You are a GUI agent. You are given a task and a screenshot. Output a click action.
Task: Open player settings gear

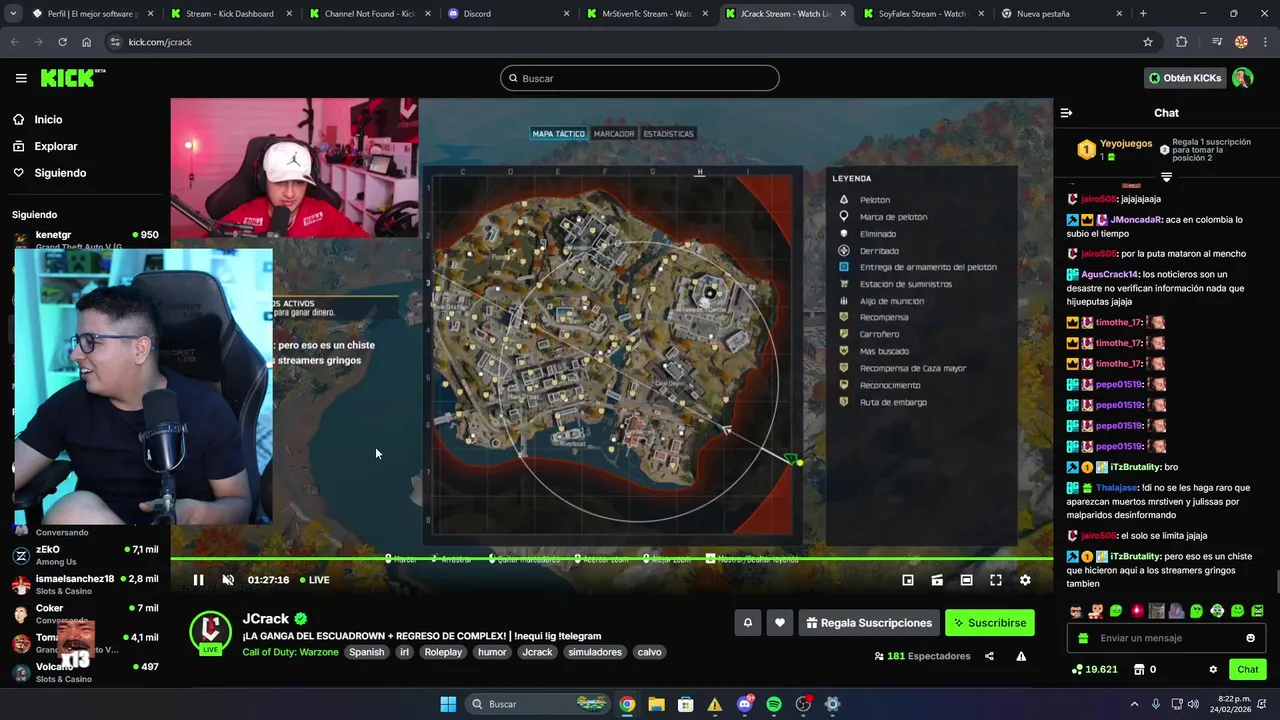[x=1025, y=580]
